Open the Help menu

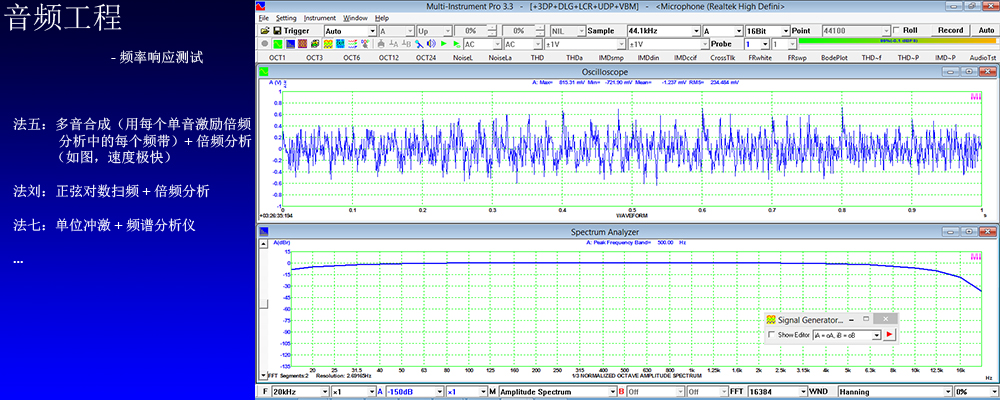tap(381, 18)
